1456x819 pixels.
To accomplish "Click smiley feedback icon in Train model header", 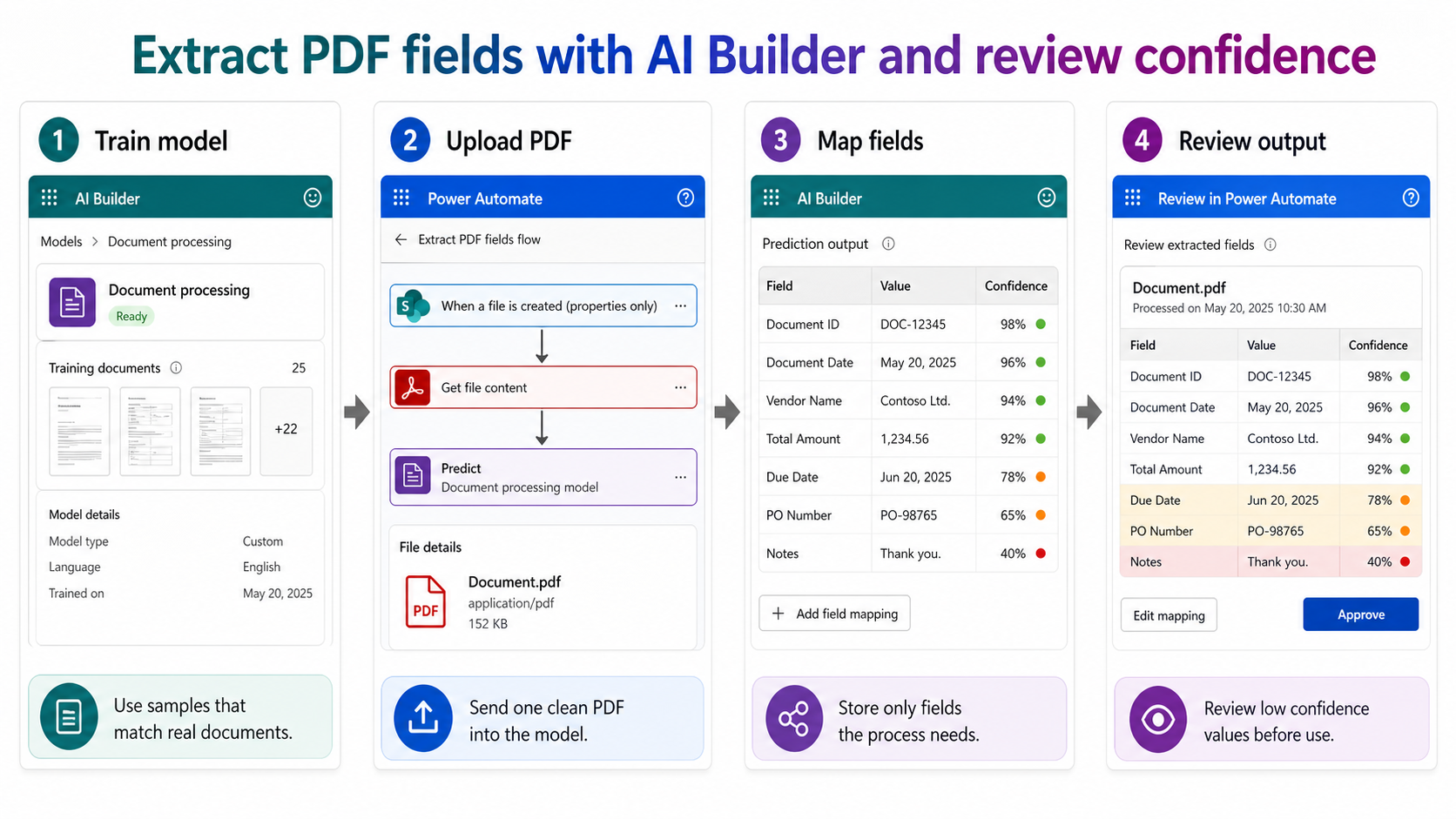I will pos(312,198).
